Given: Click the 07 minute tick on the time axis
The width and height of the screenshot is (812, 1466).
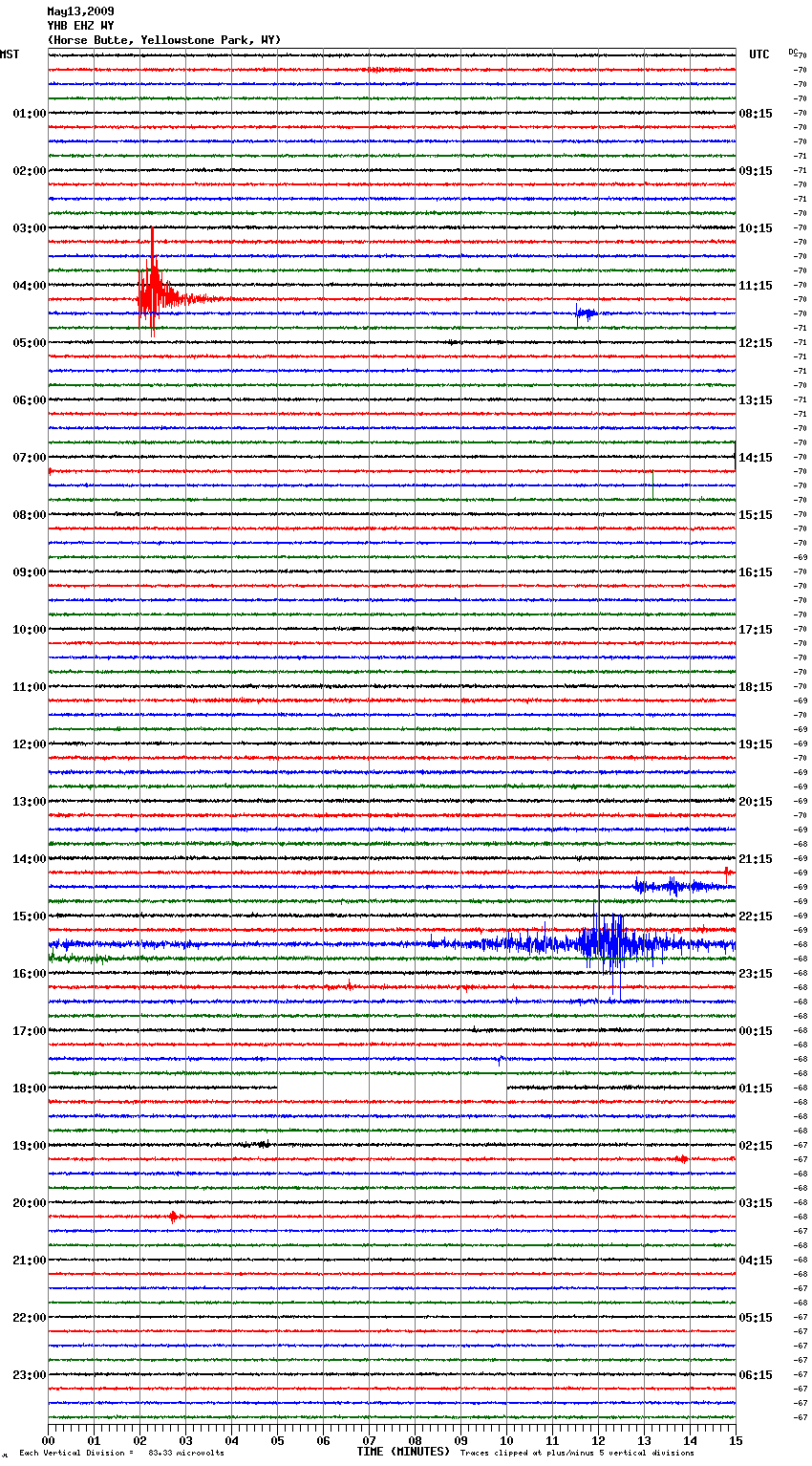Looking at the screenshot, I should (x=369, y=1440).
